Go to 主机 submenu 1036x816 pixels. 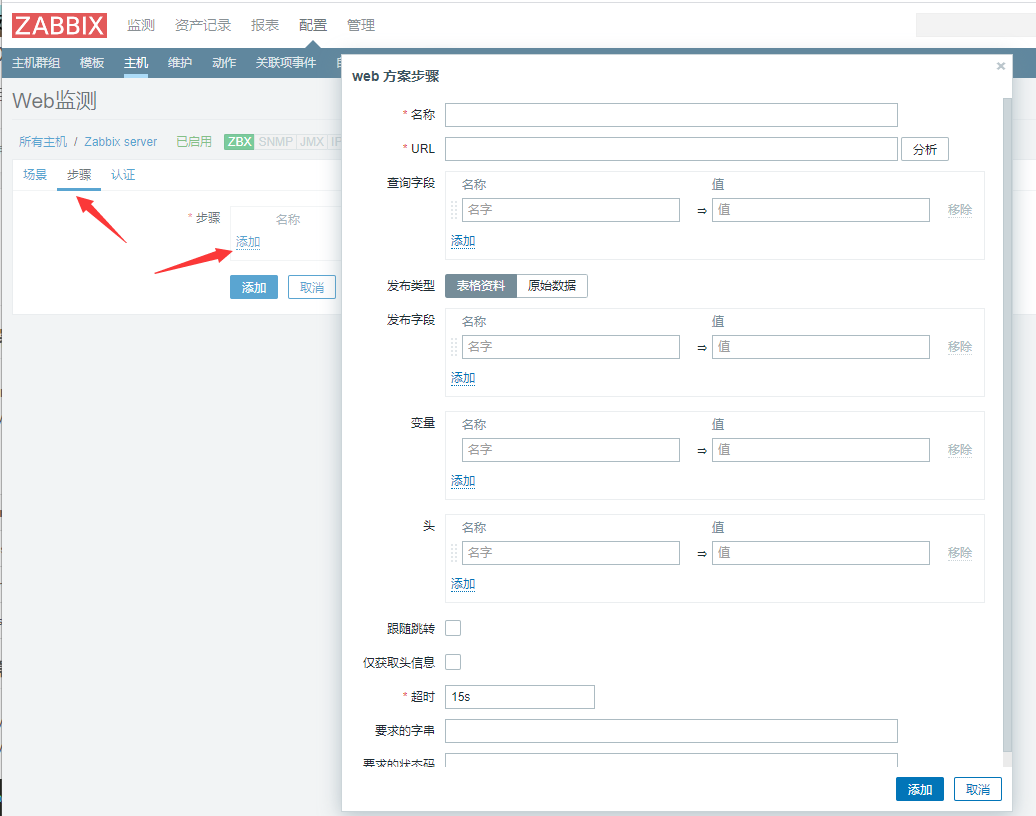click(x=136, y=63)
